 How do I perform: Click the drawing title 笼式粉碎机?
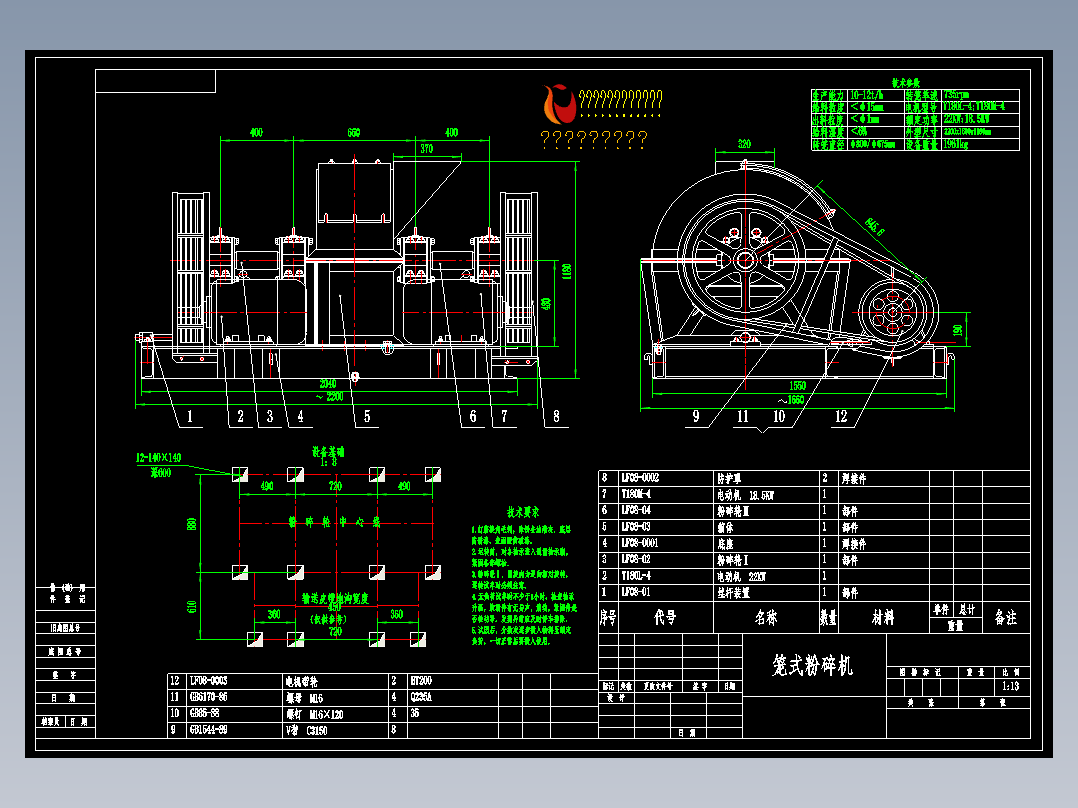click(x=812, y=665)
